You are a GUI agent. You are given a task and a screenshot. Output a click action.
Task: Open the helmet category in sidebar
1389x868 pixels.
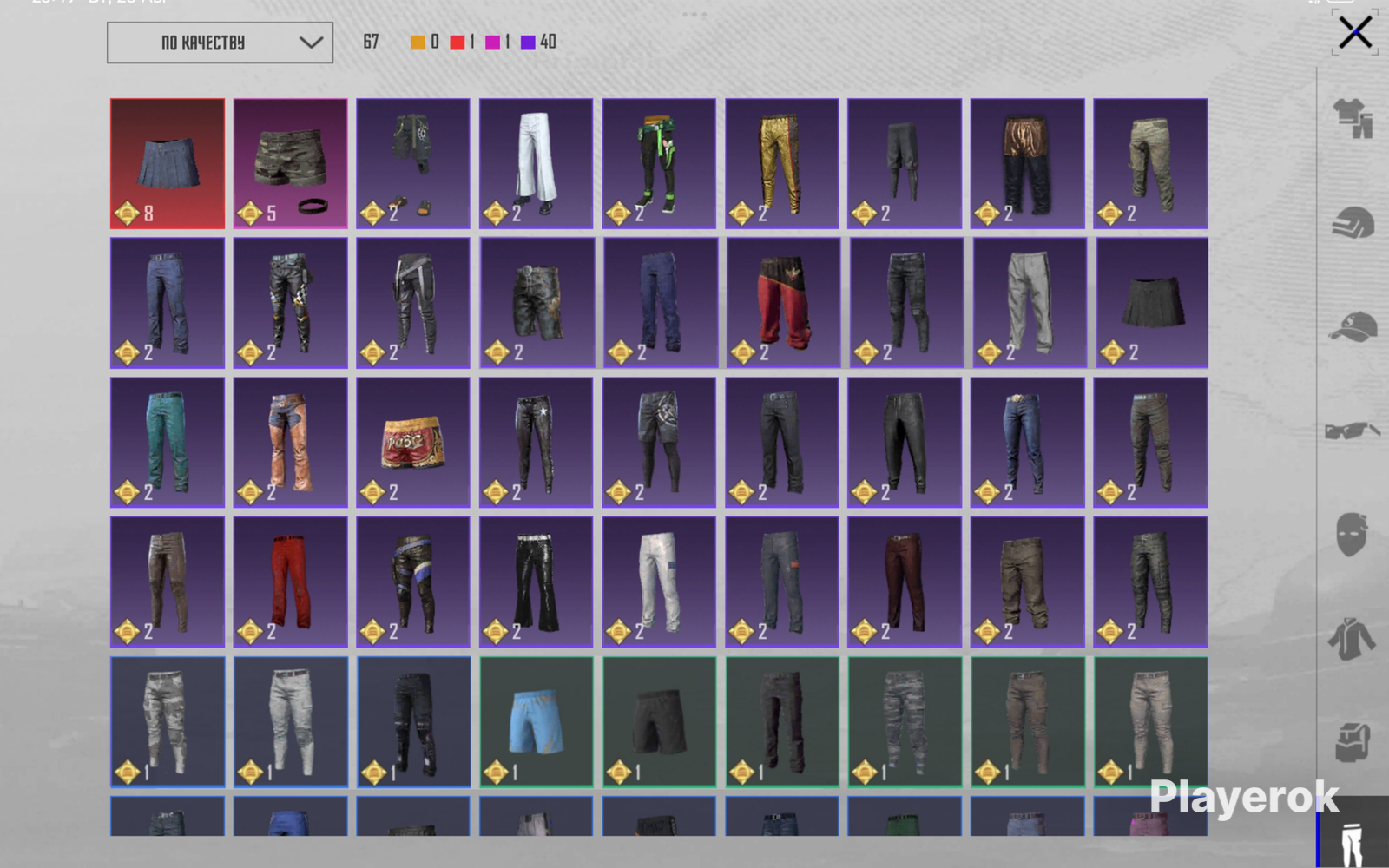click(1353, 223)
